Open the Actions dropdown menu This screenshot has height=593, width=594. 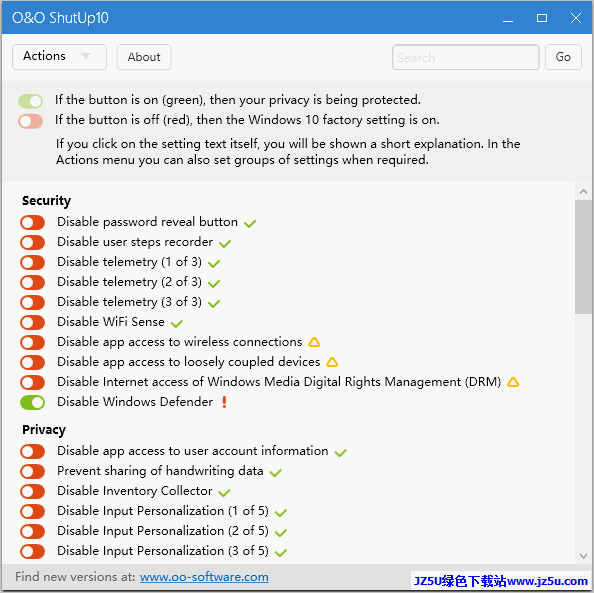click(x=59, y=57)
